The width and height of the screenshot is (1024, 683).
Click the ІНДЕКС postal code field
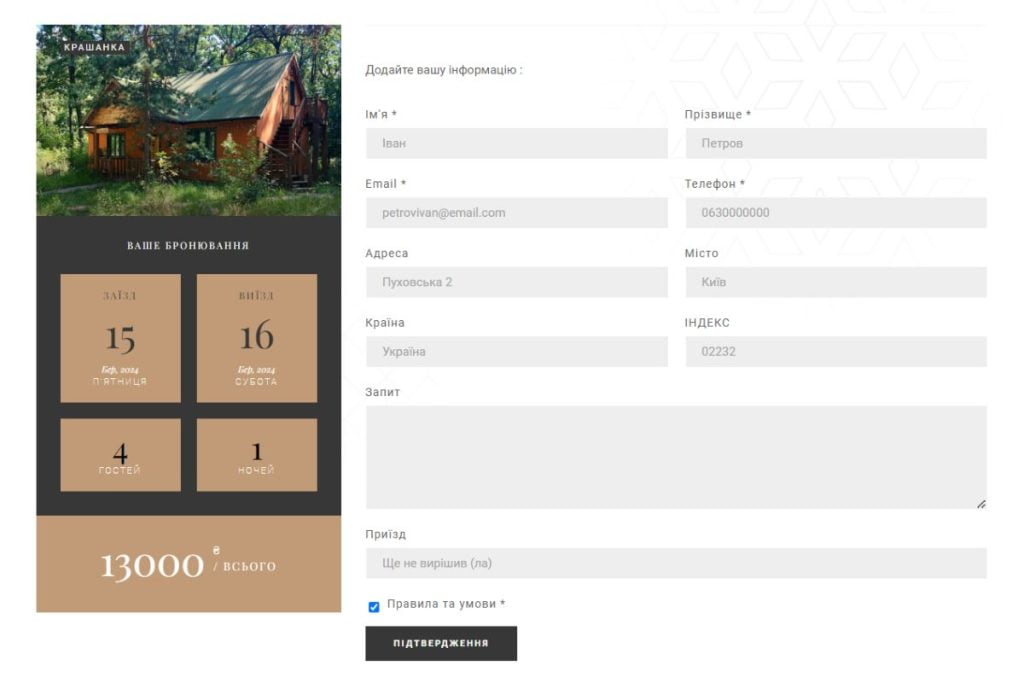(x=836, y=352)
